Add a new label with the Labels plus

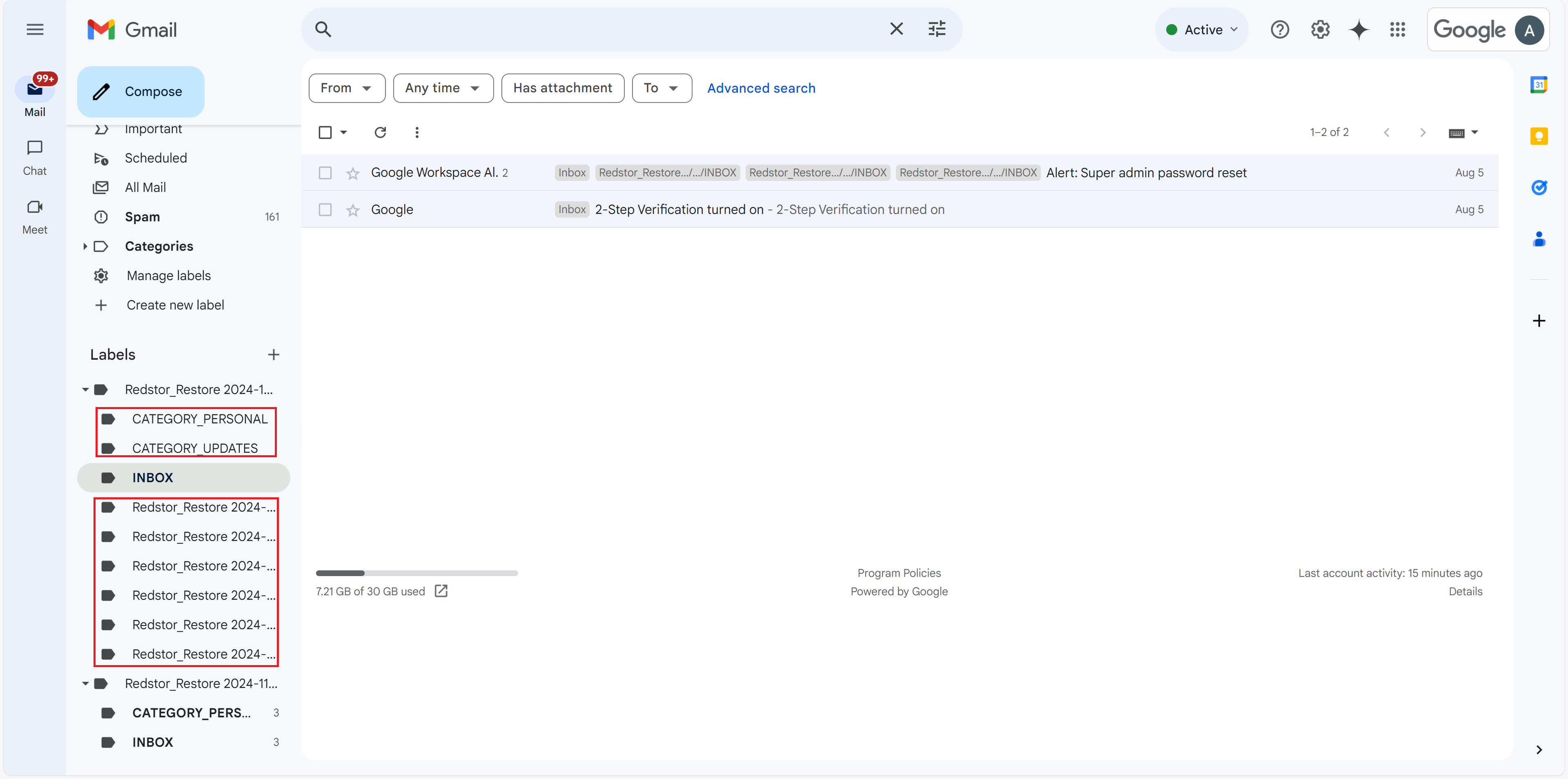click(x=273, y=355)
